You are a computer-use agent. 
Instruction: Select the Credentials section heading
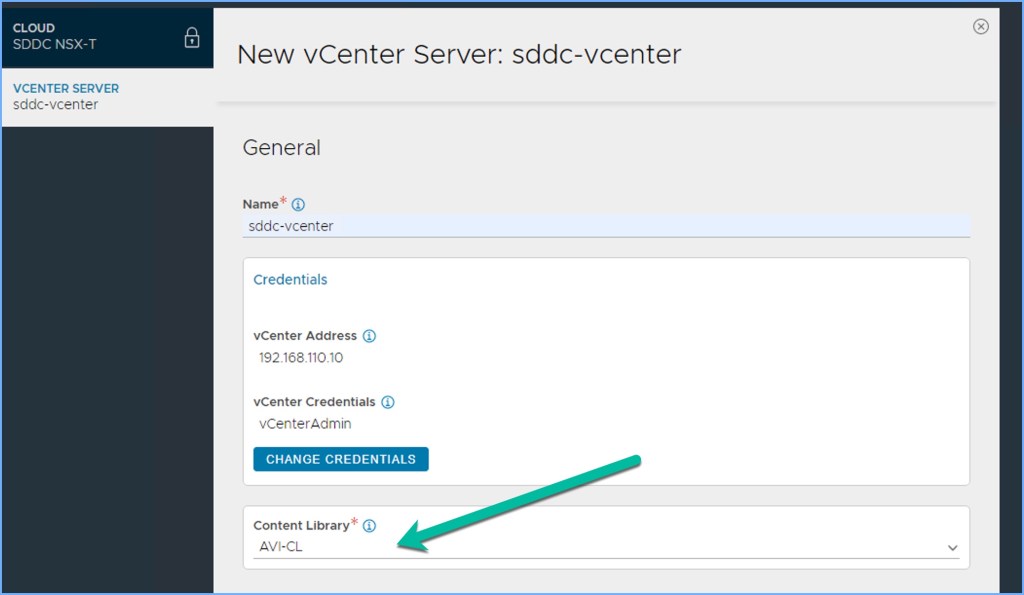290,280
